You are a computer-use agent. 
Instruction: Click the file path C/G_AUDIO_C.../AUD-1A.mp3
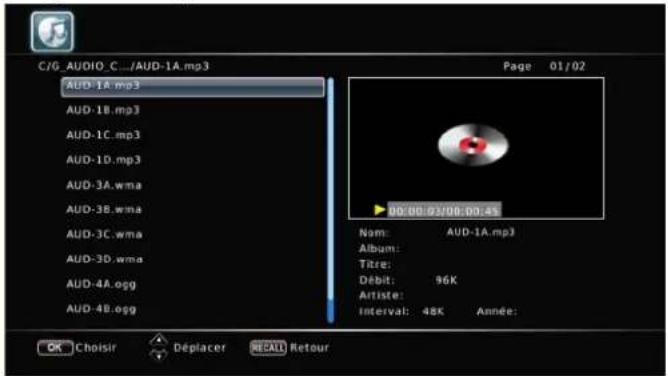(124, 66)
